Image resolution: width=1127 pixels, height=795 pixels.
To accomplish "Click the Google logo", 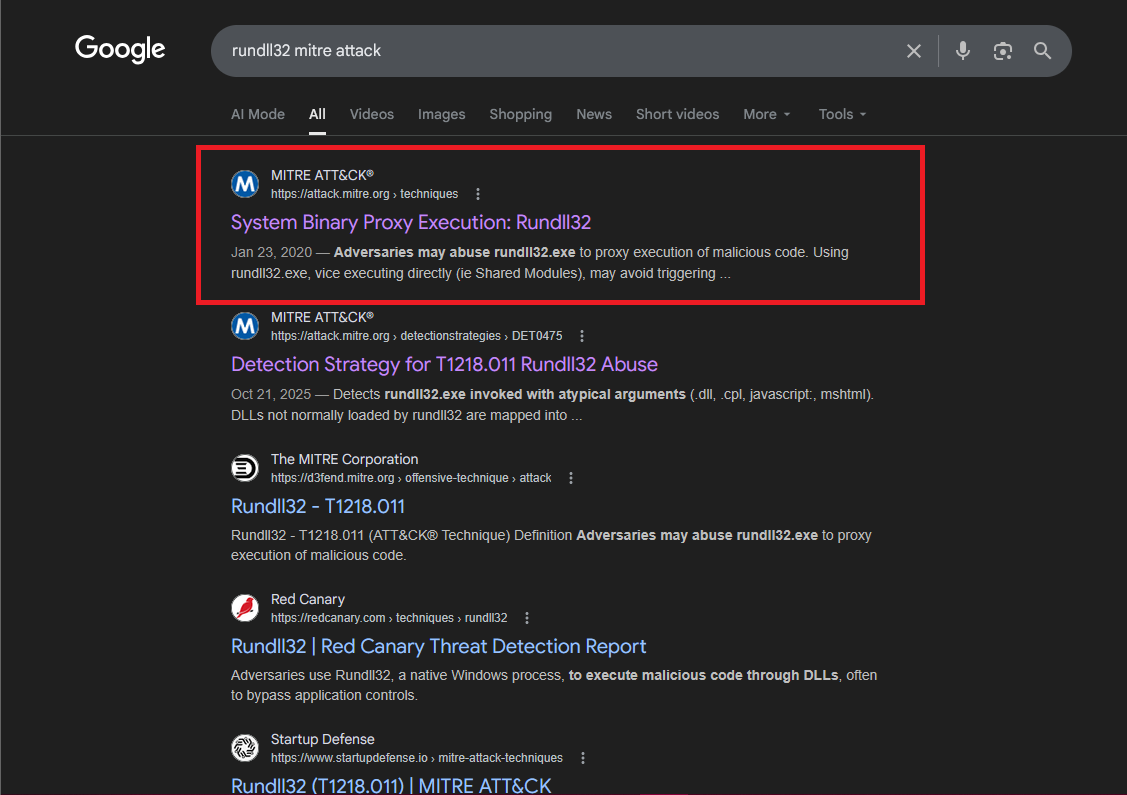I will pos(120,49).
